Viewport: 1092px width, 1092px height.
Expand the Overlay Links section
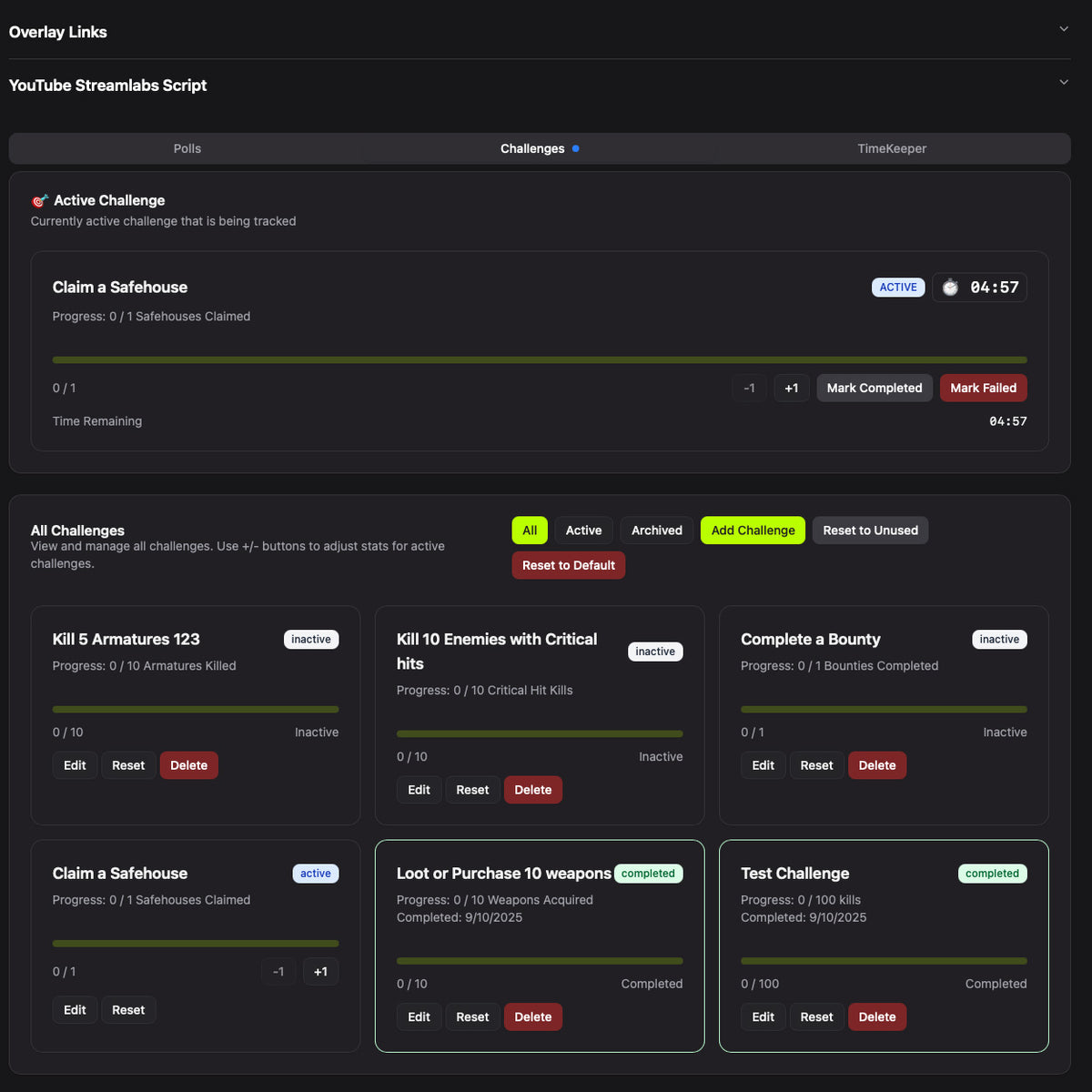pyautogui.click(x=1063, y=29)
